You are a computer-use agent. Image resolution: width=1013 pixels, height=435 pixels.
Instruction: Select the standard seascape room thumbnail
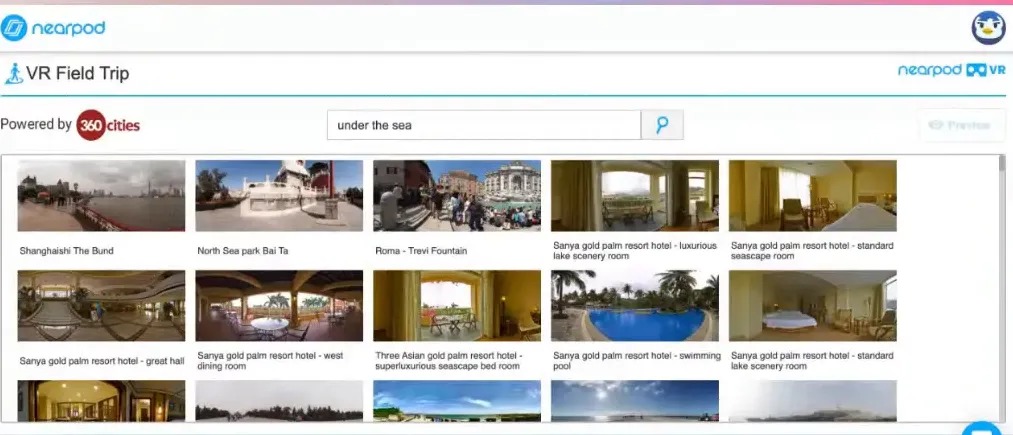point(813,196)
